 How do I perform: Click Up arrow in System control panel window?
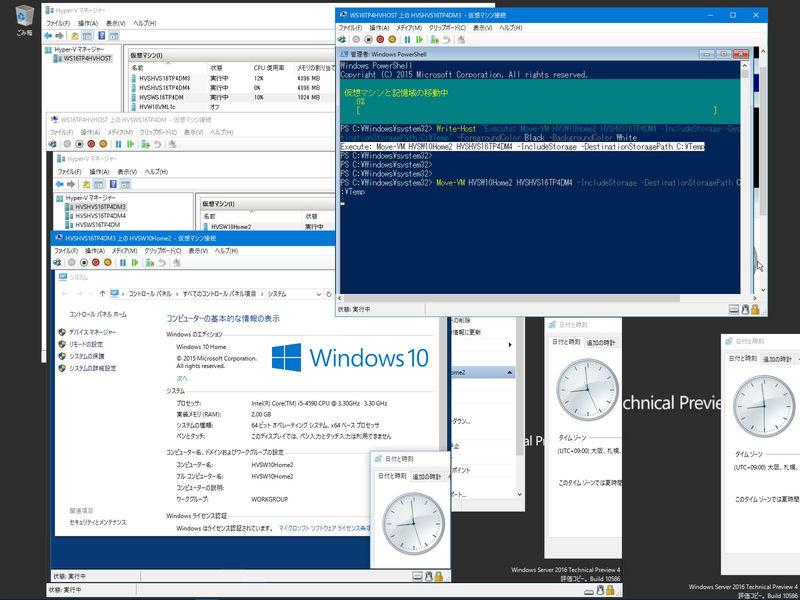tap(102, 294)
